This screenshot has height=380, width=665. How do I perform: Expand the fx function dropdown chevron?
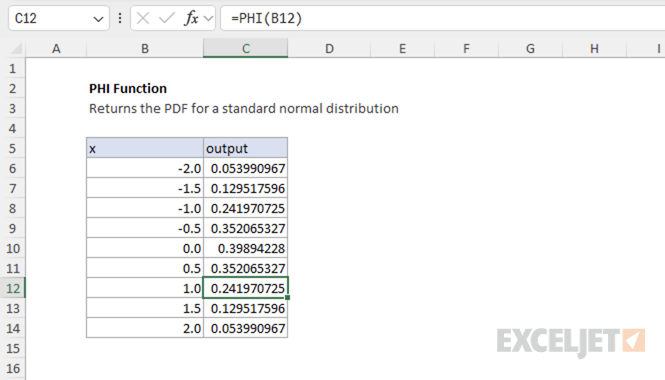pyautogui.click(x=208, y=19)
